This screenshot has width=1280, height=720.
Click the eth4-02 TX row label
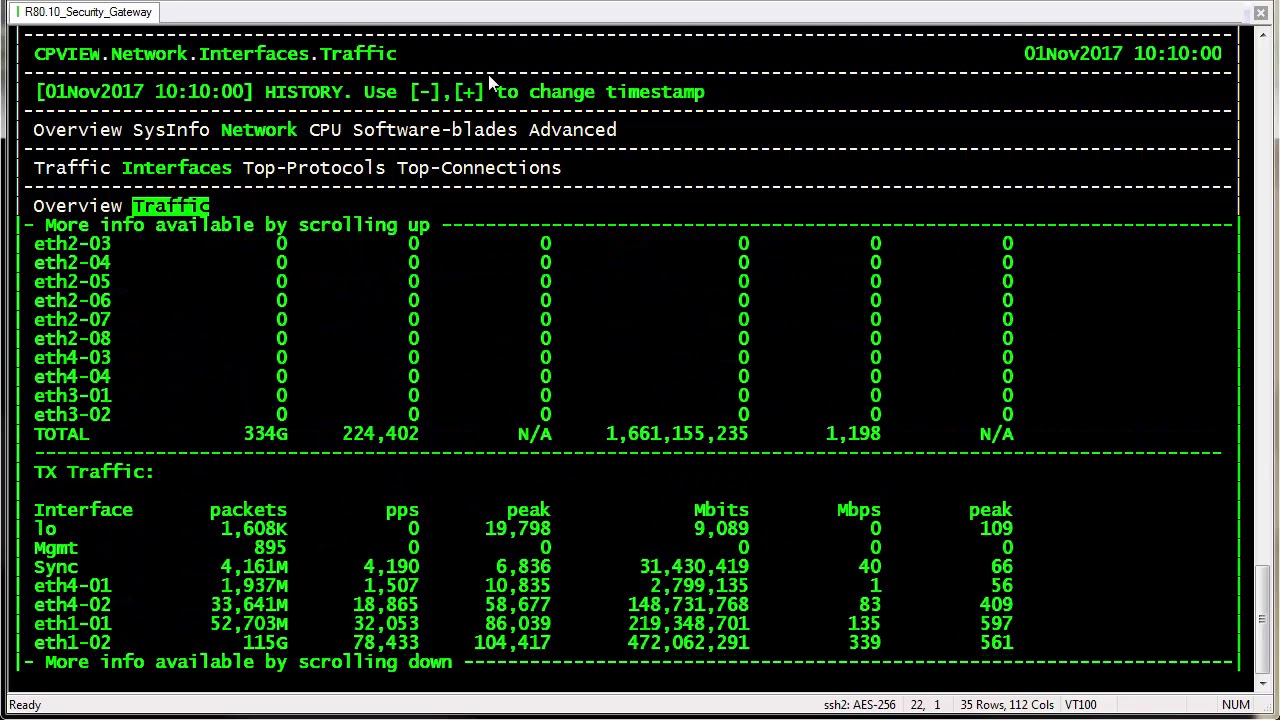72,605
